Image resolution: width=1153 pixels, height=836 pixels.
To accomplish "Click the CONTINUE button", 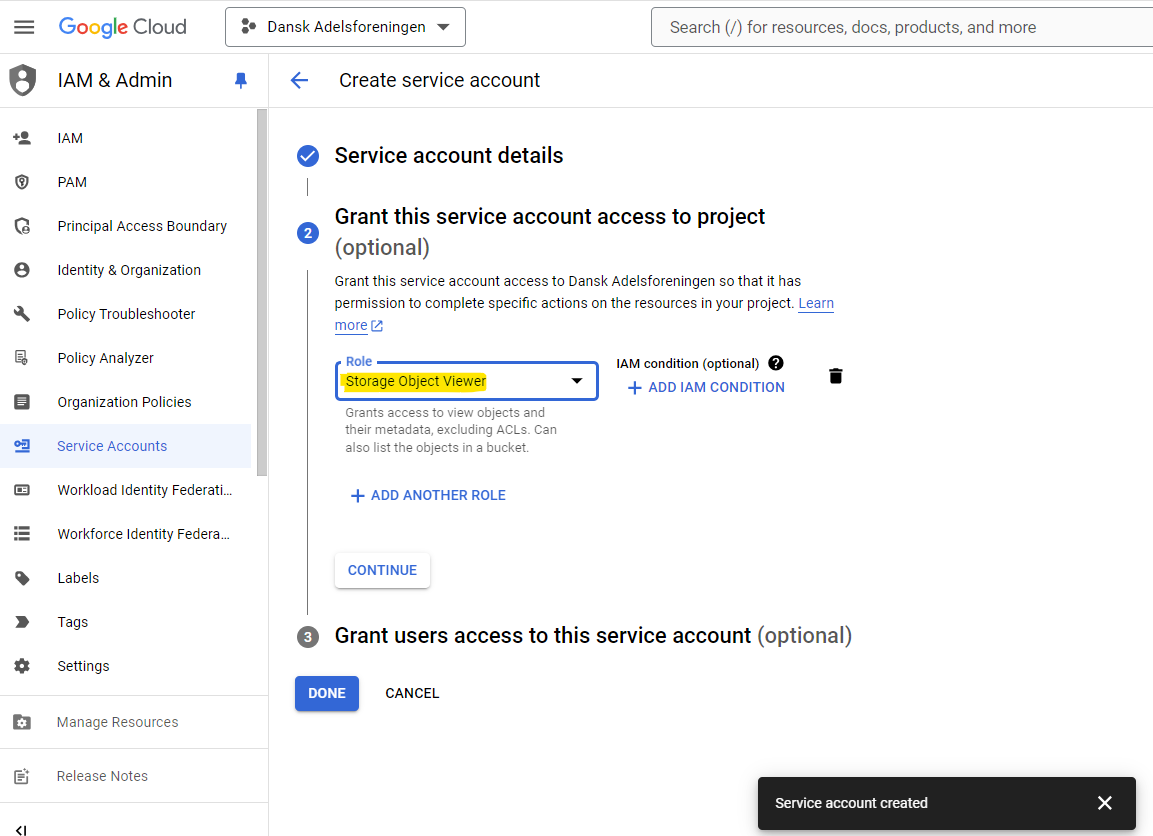I will click(382, 569).
